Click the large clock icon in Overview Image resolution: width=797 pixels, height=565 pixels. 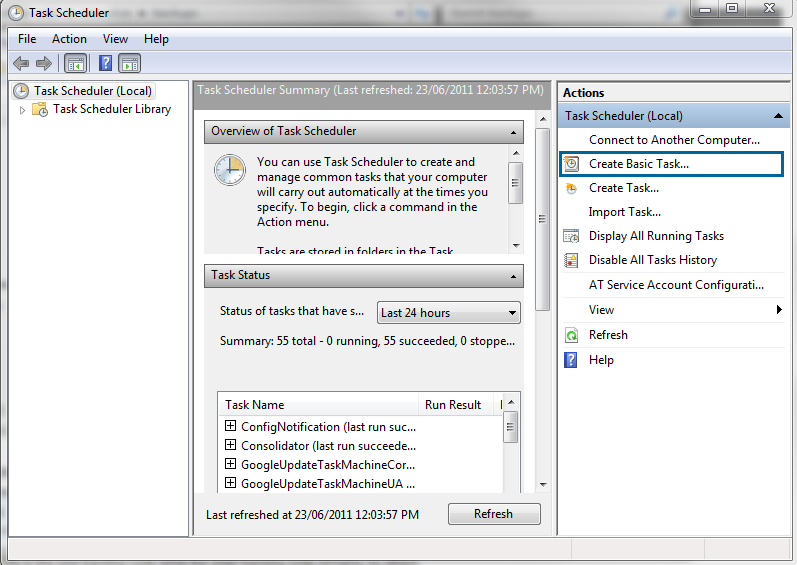coord(230,170)
